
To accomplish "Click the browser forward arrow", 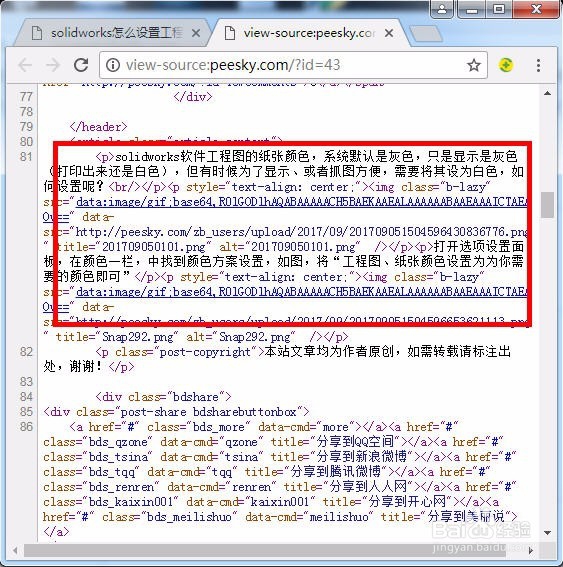I will pos(53,65).
